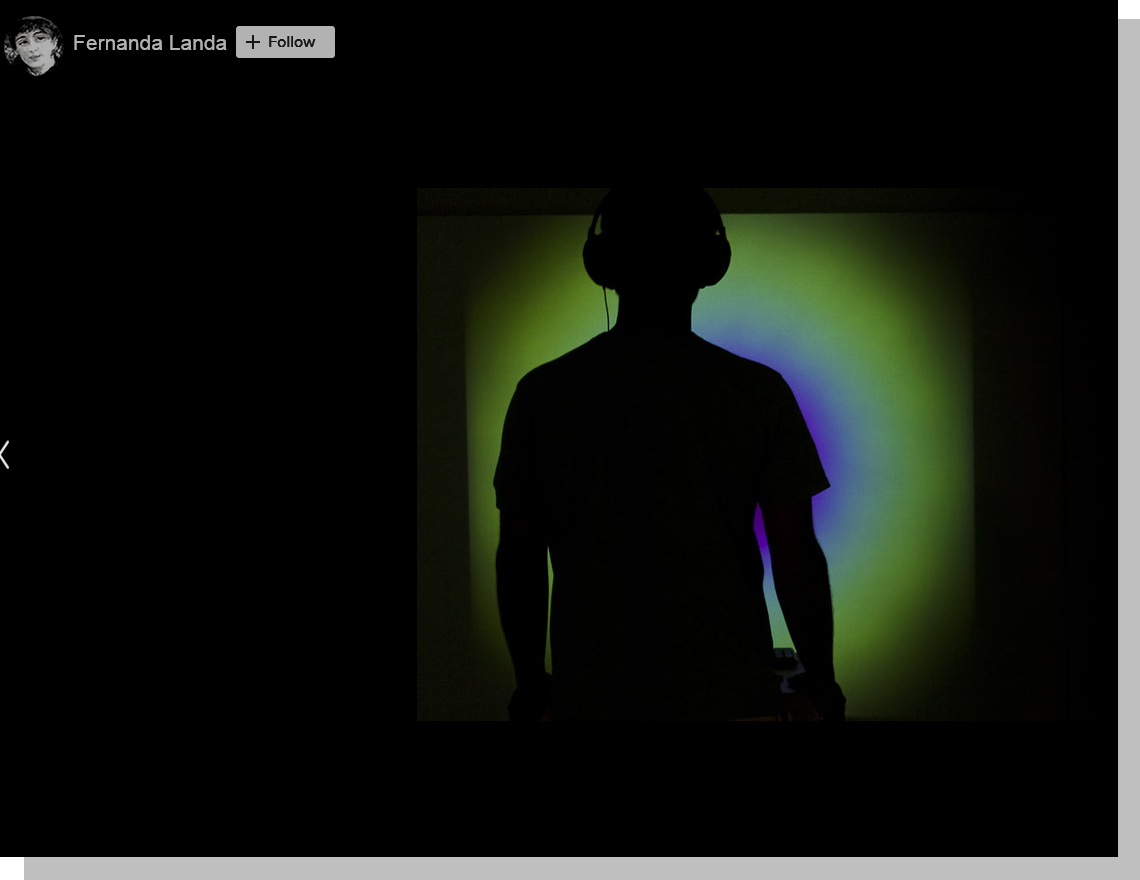The height and width of the screenshot is (880, 1140).
Task: Click the plus icon on Follow button
Action: (x=253, y=42)
